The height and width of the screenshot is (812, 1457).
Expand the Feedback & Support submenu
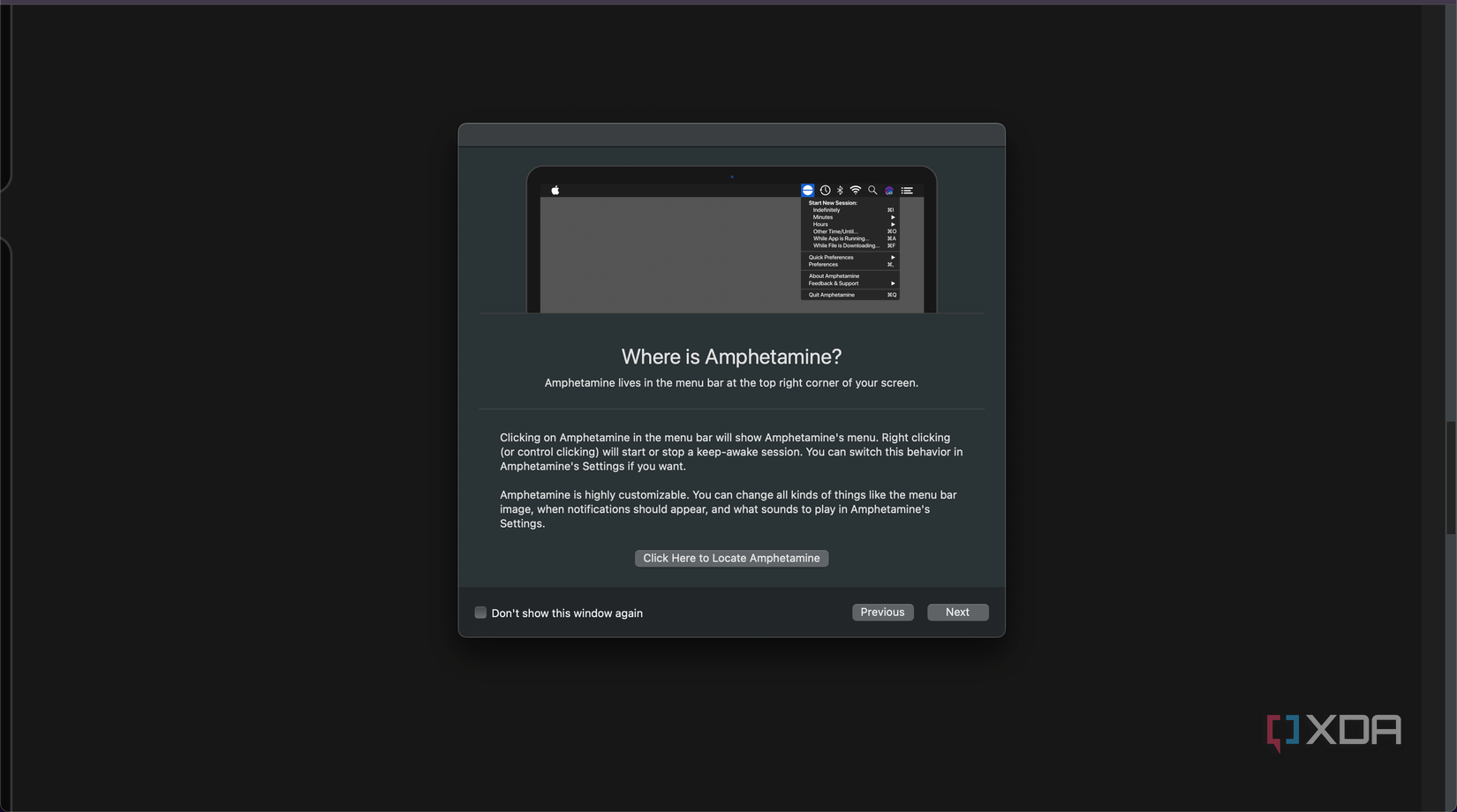click(834, 283)
